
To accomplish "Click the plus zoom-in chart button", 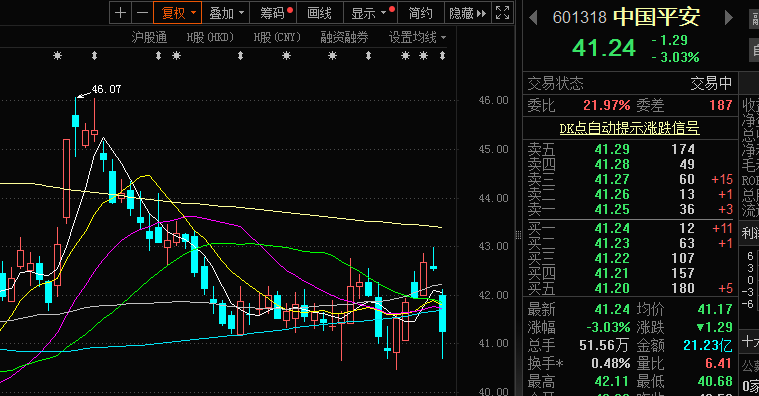I will 121,13.
